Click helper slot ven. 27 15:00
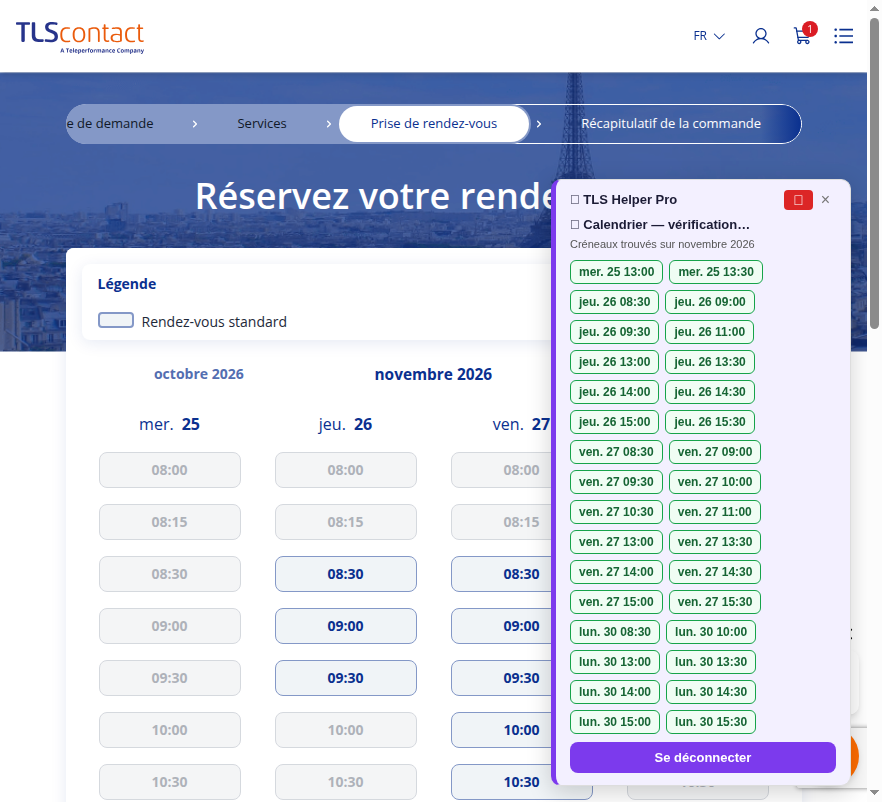This screenshot has height=802, width=882. (x=616, y=602)
